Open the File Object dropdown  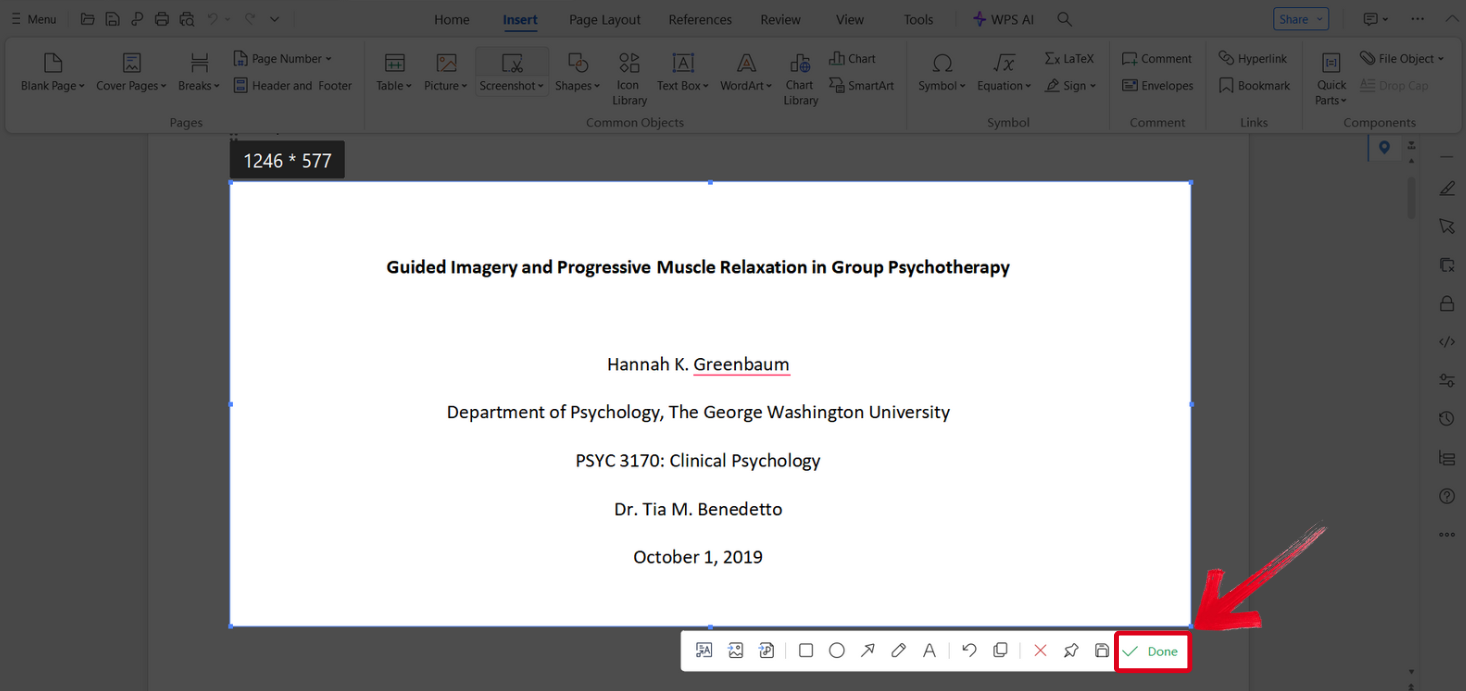coord(1402,58)
